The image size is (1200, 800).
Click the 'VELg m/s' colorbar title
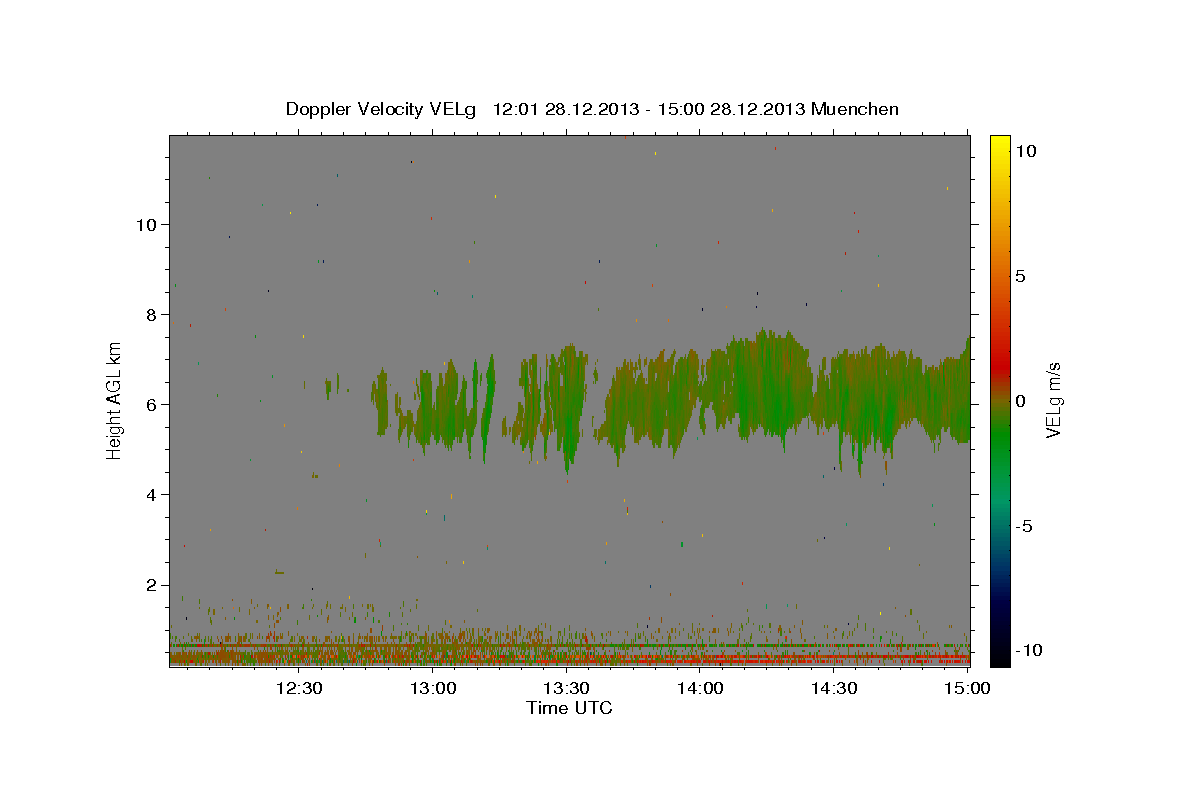(1054, 401)
